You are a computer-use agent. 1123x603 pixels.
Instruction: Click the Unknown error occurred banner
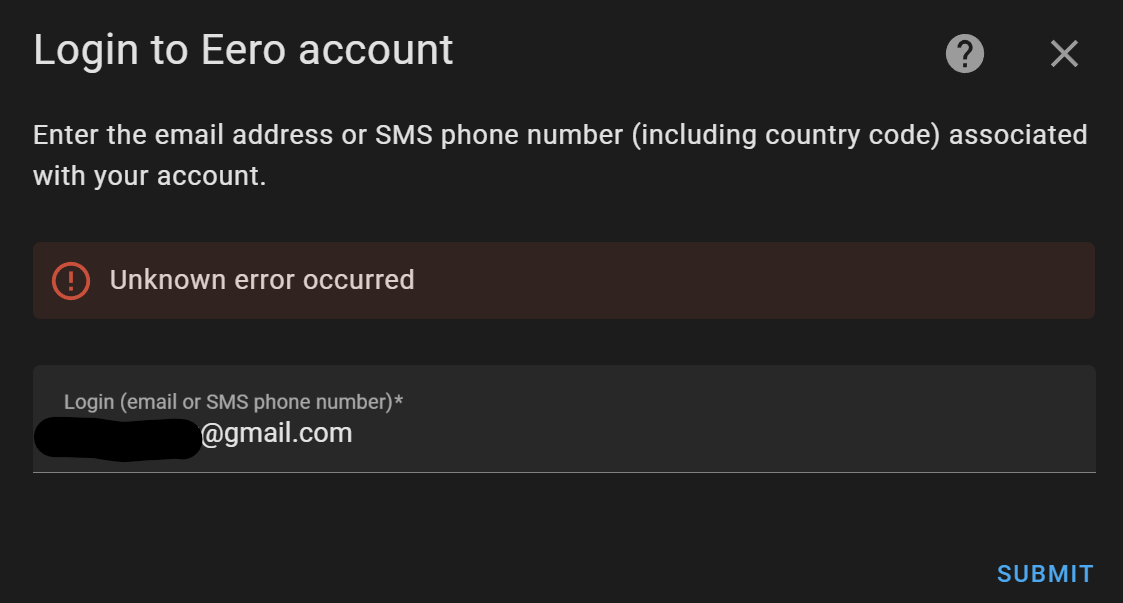tap(560, 281)
